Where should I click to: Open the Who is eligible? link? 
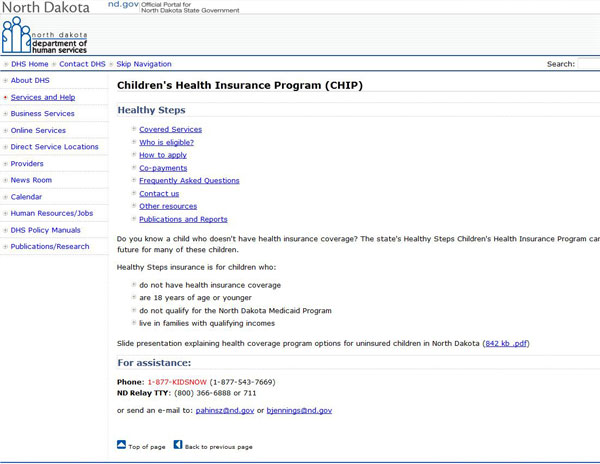point(166,143)
